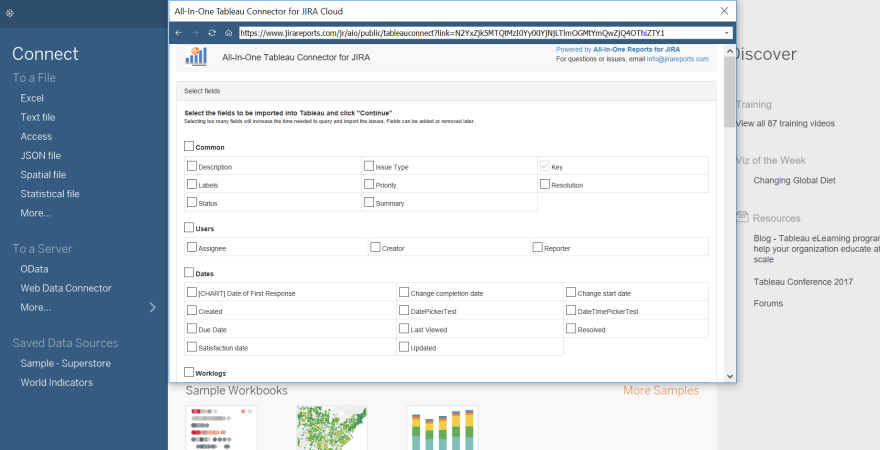Tick the Labels checkbox

pyautogui.click(x=192, y=184)
